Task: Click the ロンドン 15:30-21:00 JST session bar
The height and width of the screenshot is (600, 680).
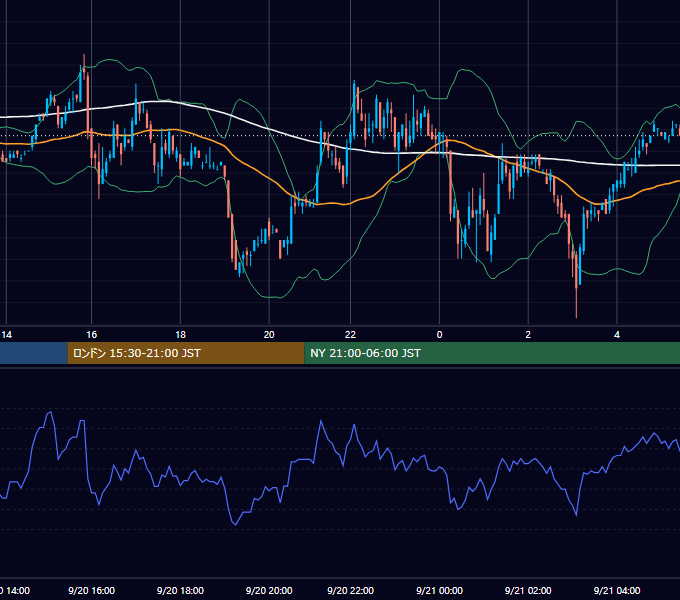Action: pyautogui.click(x=186, y=353)
